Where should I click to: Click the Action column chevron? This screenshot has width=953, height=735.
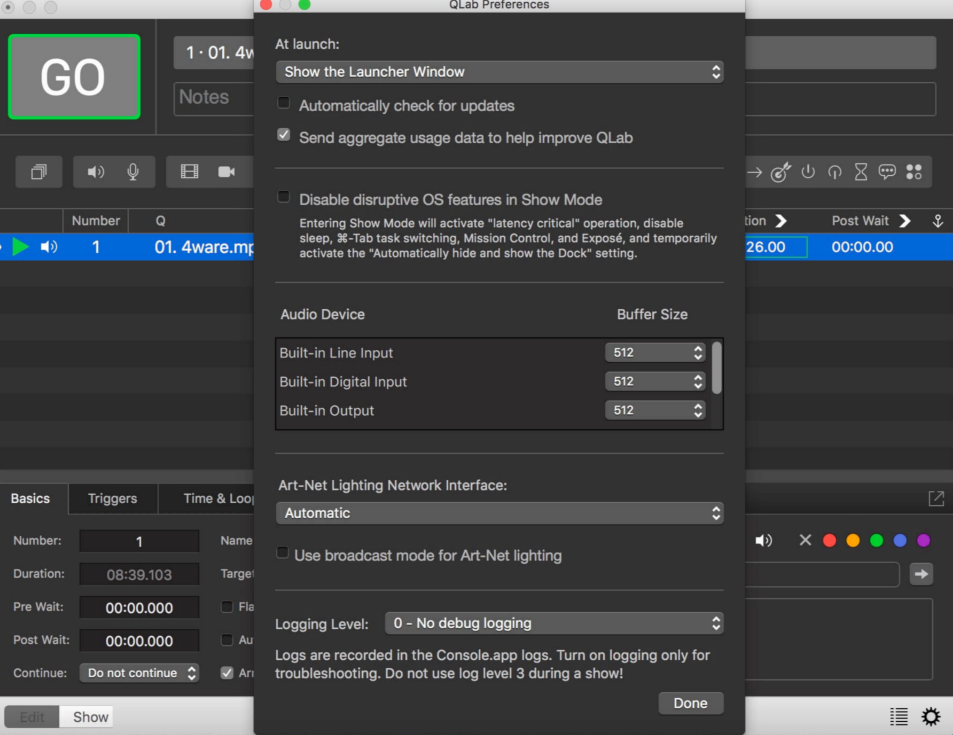(x=781, y=221)
